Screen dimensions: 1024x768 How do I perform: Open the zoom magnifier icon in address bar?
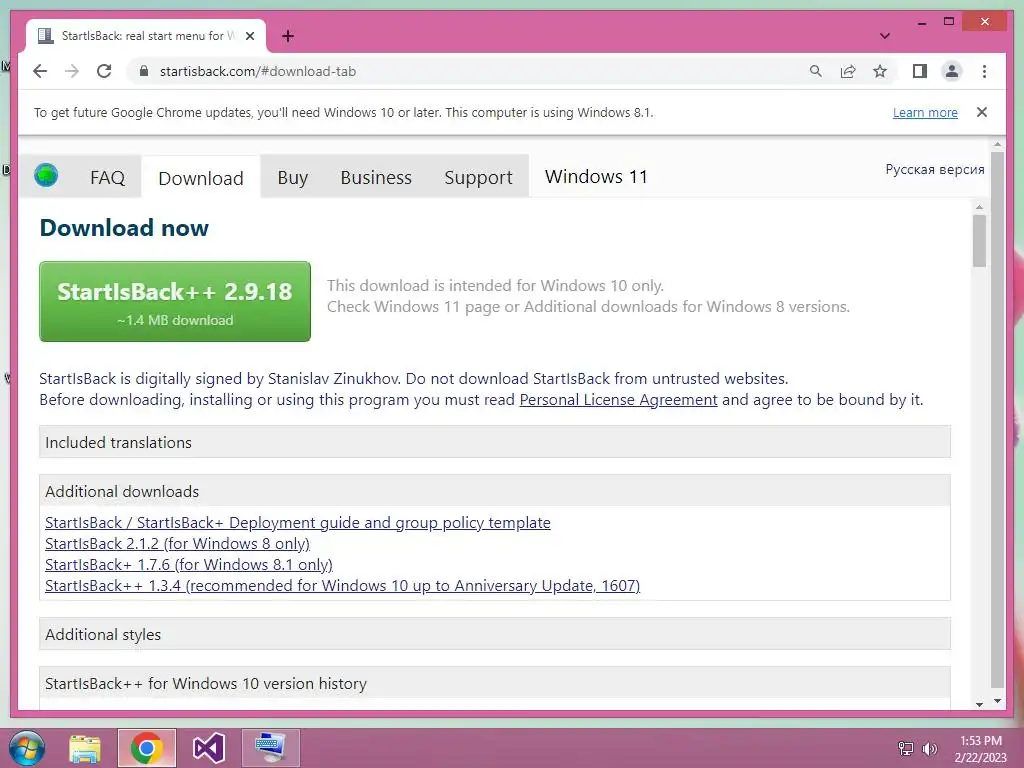[x=816, y=71]
